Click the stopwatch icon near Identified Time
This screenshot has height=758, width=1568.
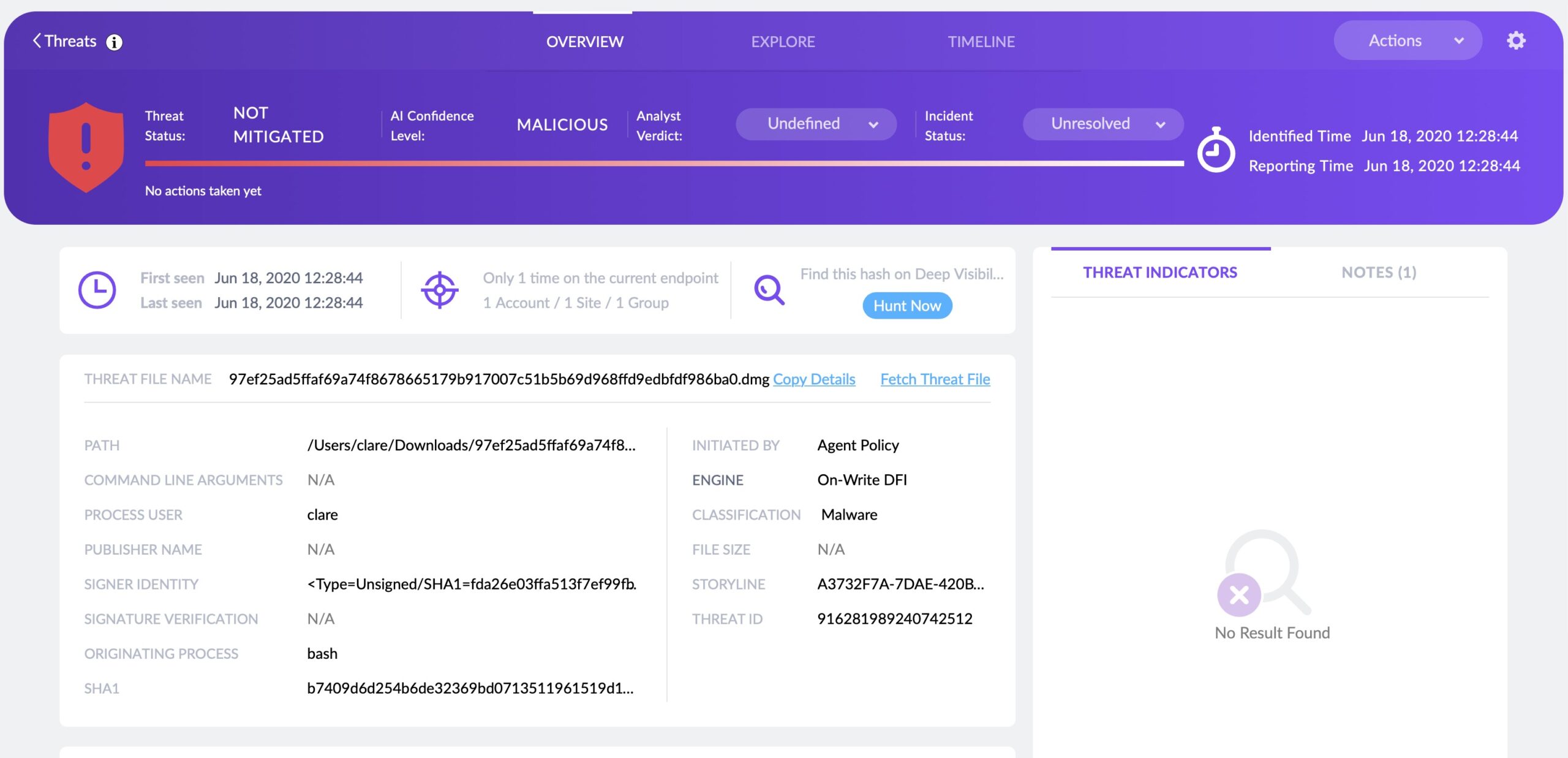point(1216,150)
